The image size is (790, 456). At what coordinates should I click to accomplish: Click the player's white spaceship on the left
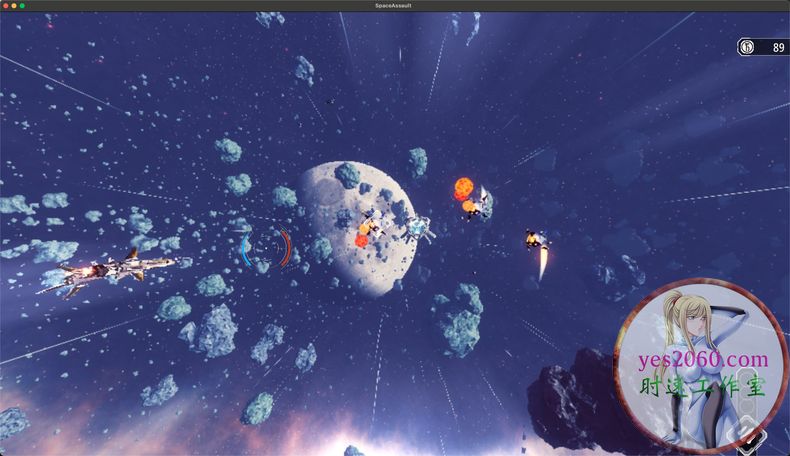click(x=108, y=270)
